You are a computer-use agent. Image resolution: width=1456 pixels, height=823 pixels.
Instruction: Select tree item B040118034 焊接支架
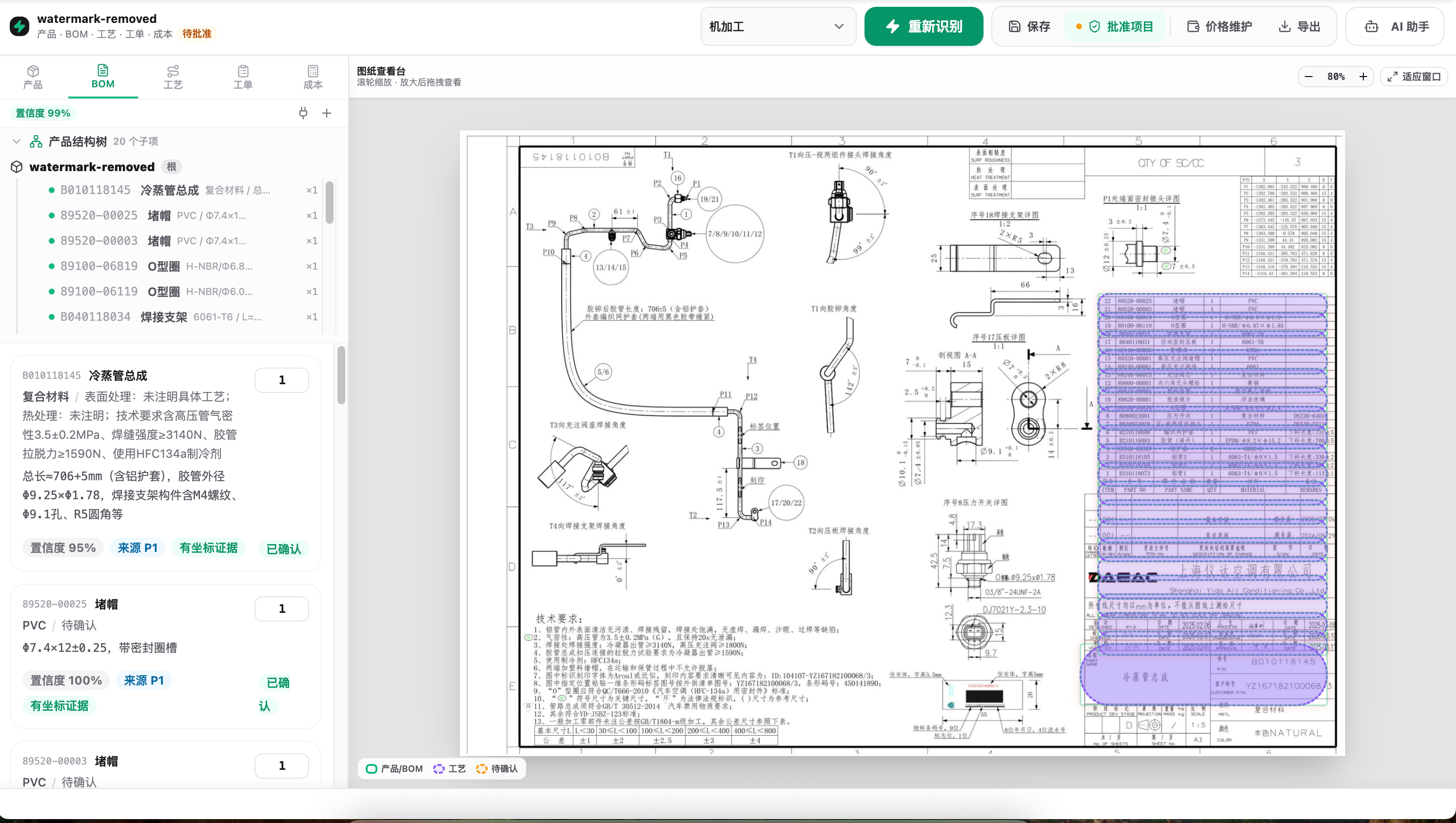click(184, 317)
